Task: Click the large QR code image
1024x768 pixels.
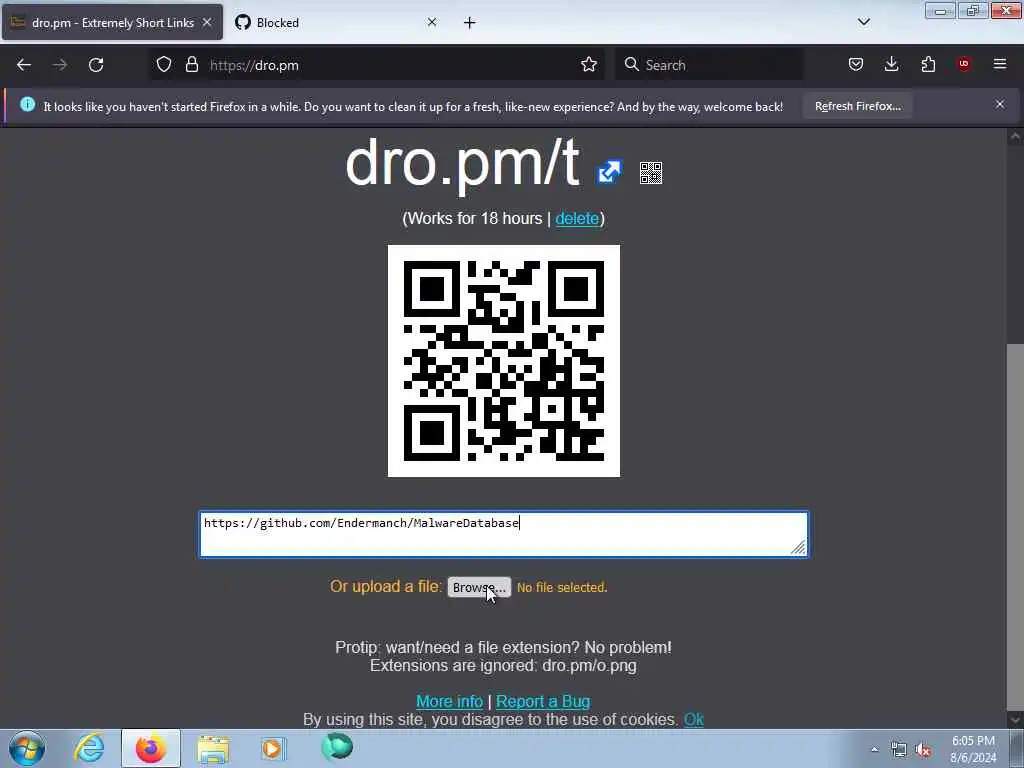Action: pos(504,360)
